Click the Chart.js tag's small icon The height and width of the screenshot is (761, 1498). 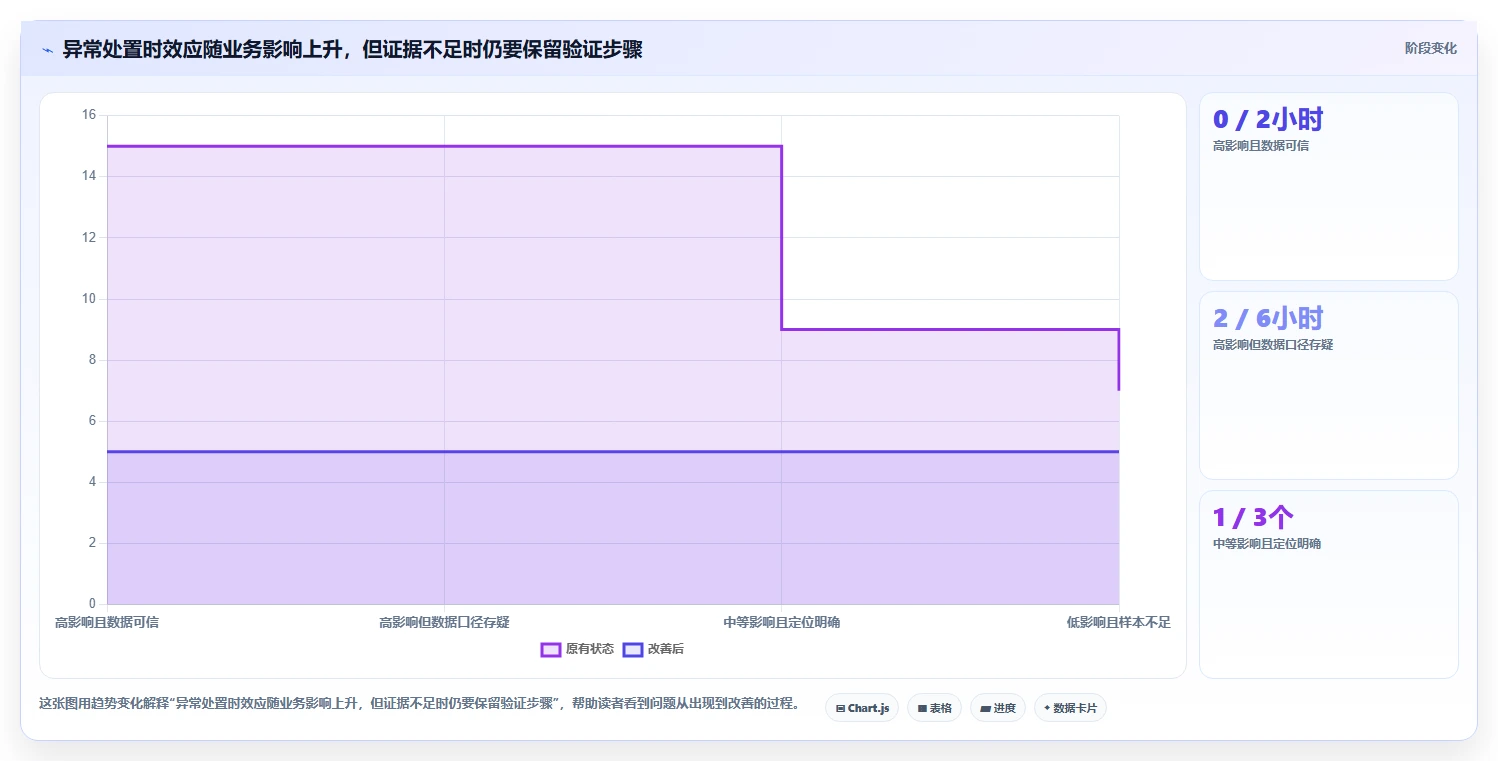tap(840, 708)
